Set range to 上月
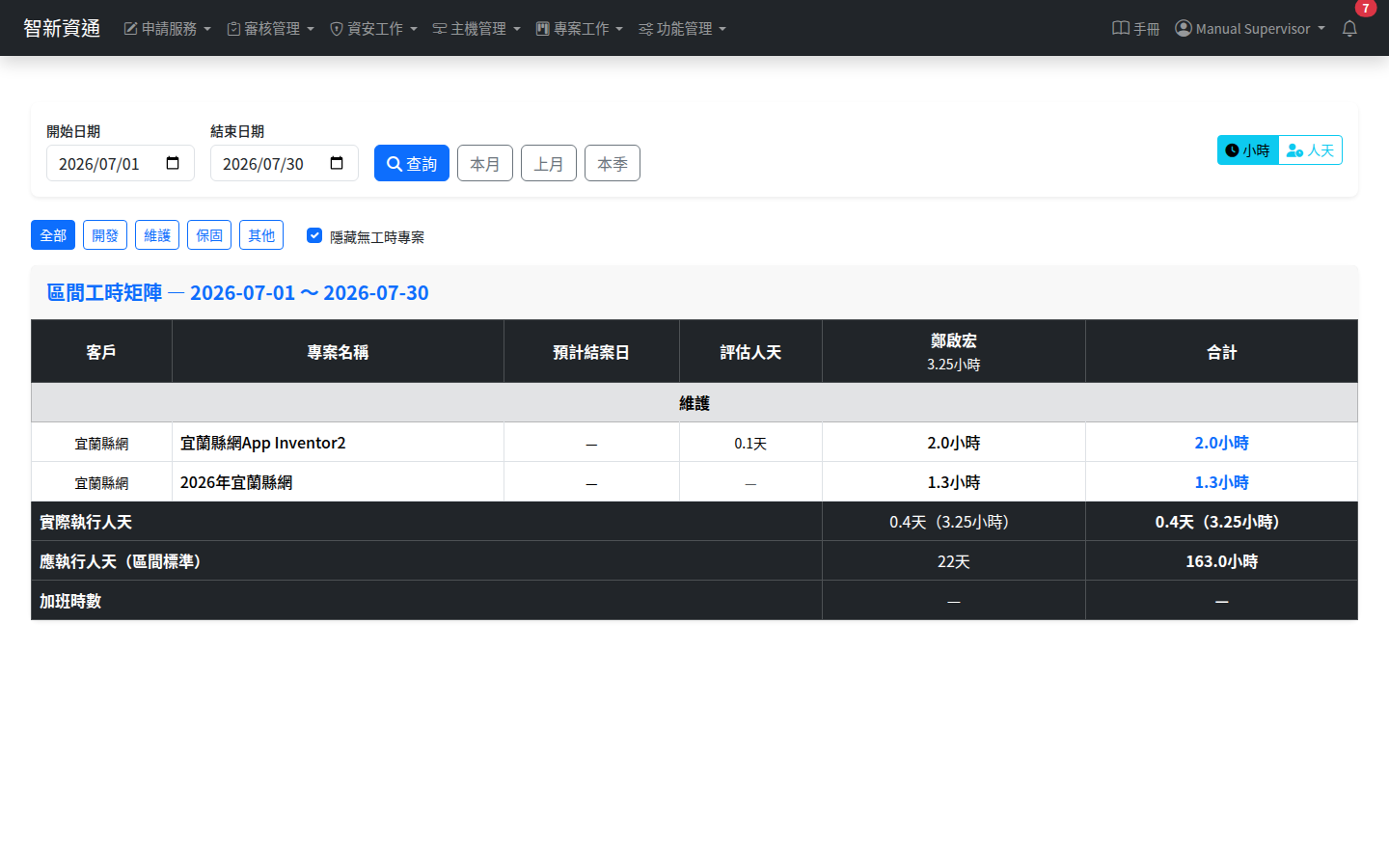This screenshot has width=1389, height=868. pyautogui.click(x=549, y=163)
